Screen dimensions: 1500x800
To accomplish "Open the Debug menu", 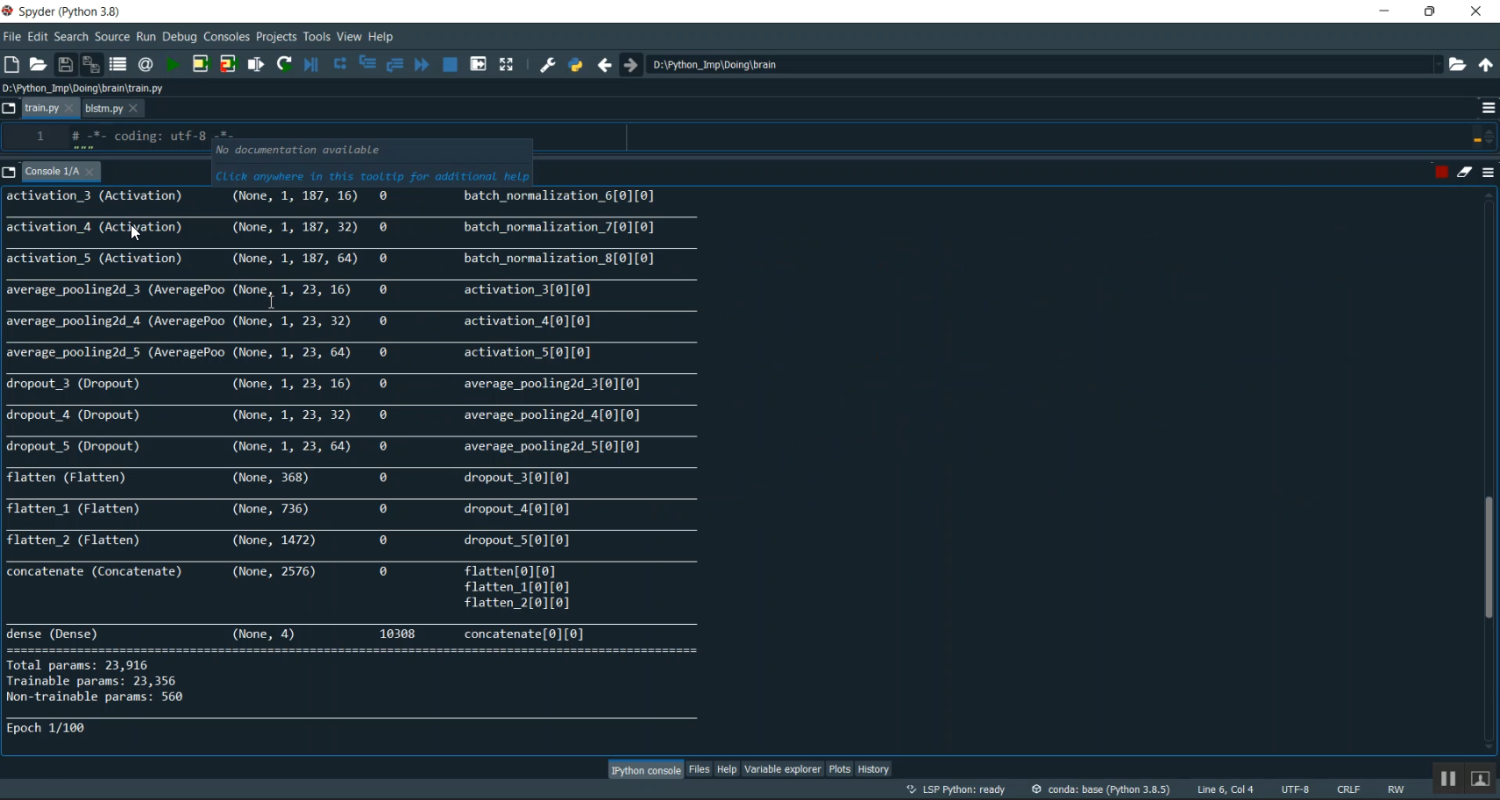I will pyautogui.click(x=179, y=37).
